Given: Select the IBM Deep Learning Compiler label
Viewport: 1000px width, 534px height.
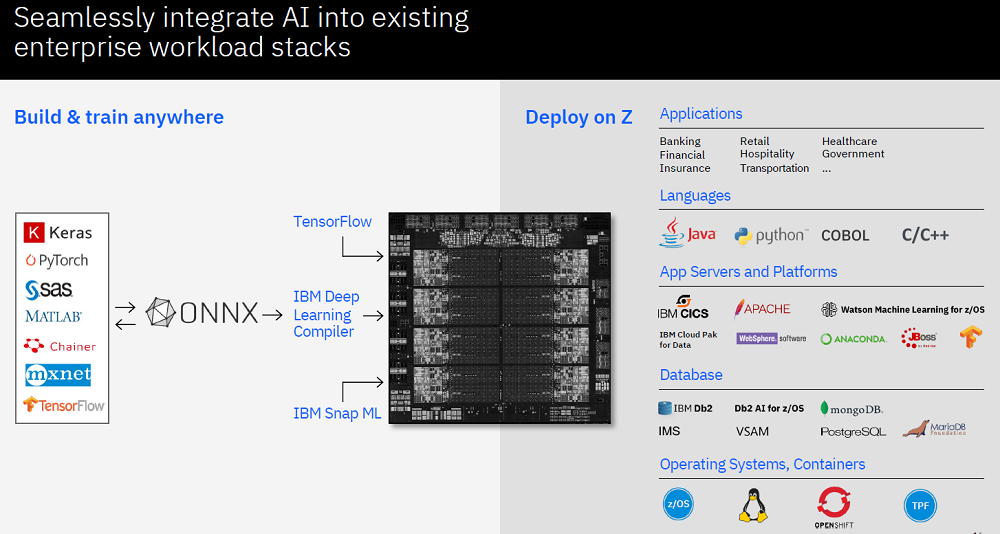Looking at the screenshot, I should 326,314.
